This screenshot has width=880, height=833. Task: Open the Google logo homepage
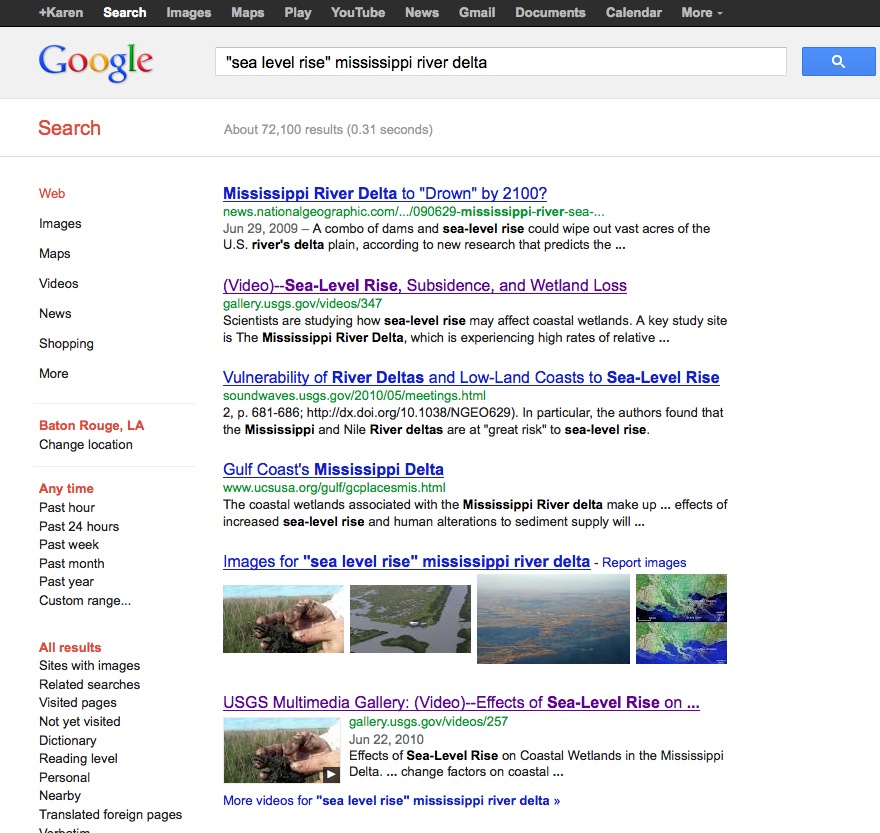[96, 62]
